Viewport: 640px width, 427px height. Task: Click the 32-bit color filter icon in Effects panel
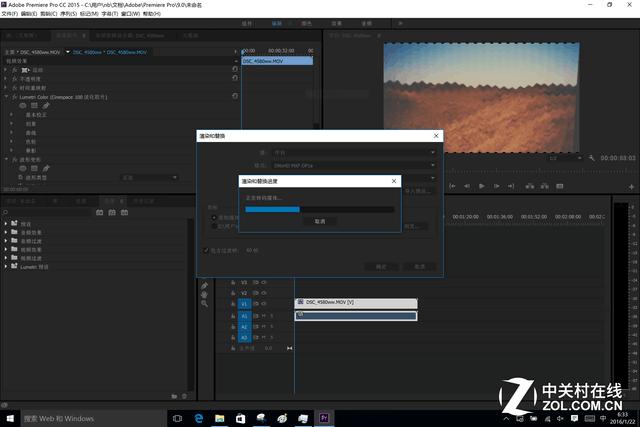pyautogui.click(x=112, y=213)
